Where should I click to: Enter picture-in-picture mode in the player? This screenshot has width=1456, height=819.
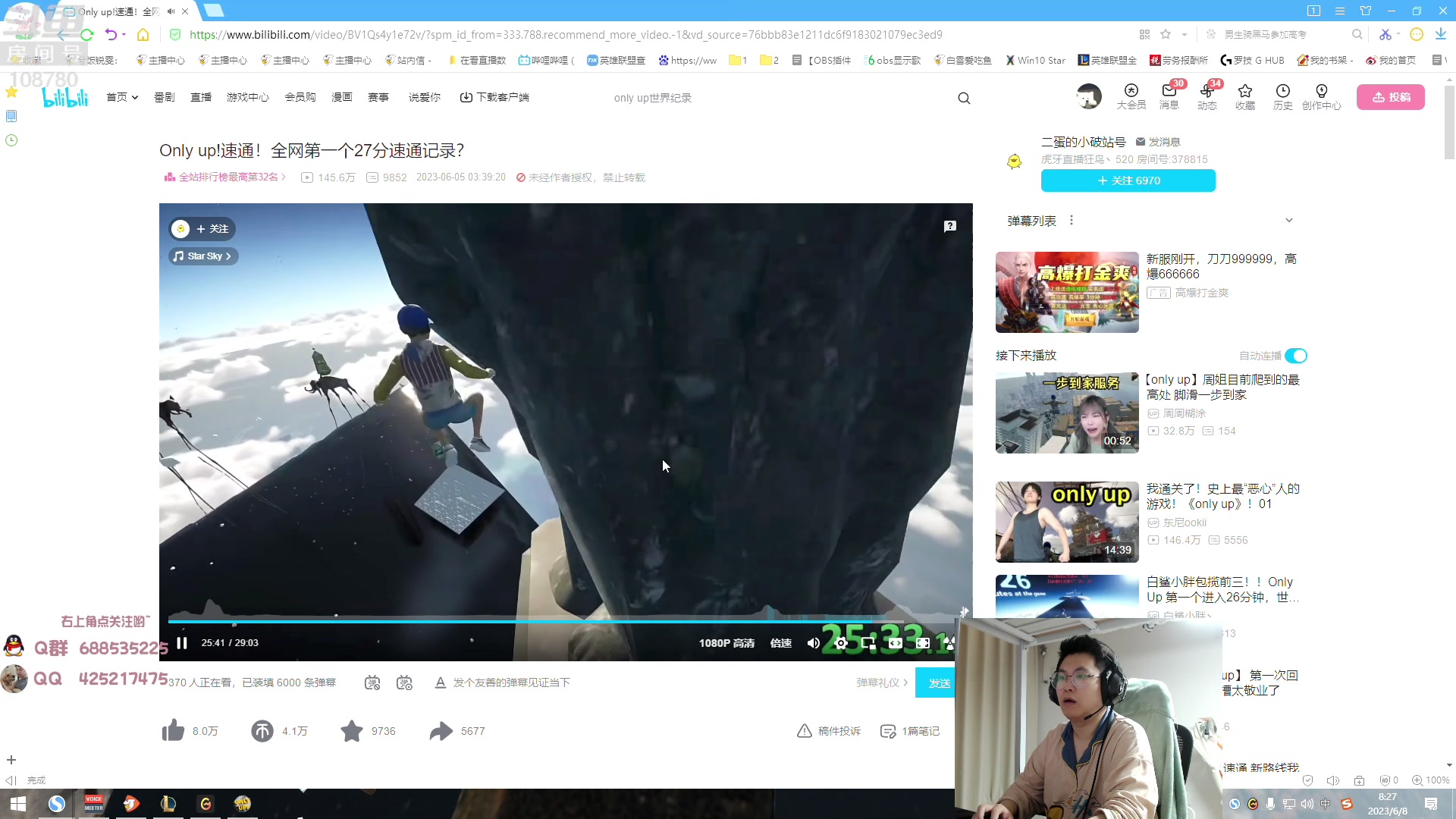868,642
